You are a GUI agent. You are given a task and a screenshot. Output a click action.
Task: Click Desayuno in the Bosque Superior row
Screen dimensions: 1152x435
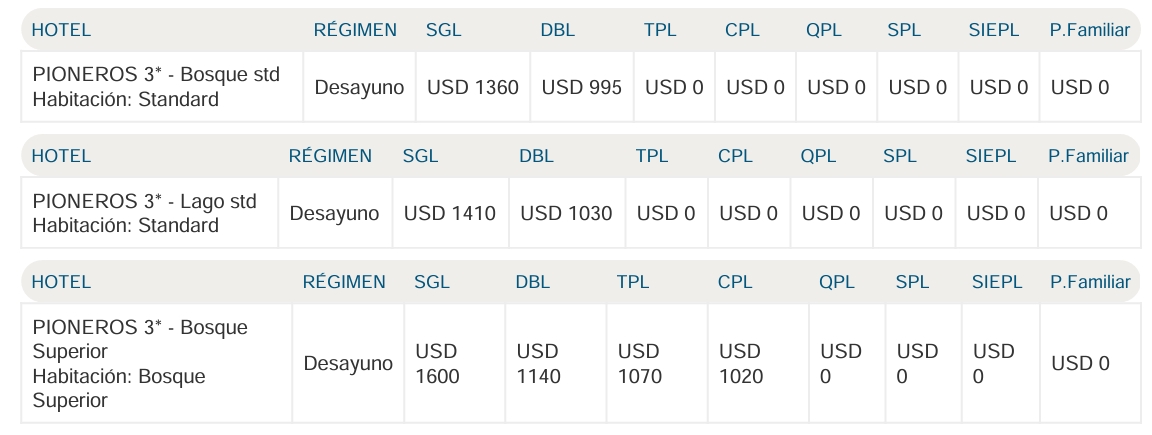tap(347, 364)
